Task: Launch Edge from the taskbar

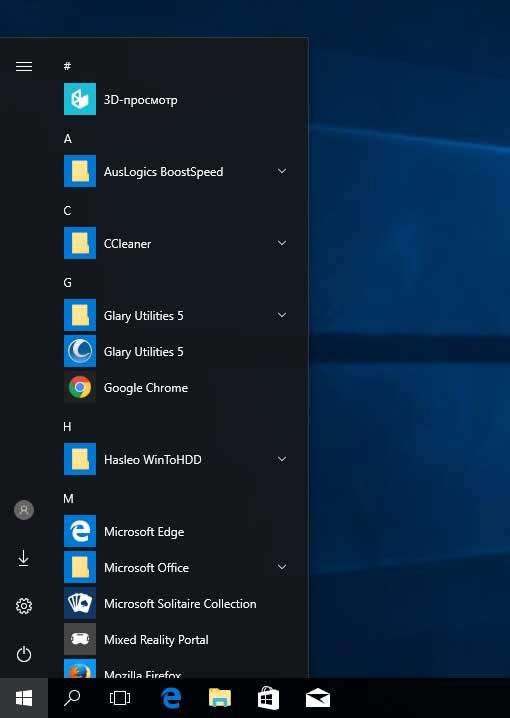Action: coord(171,698)
